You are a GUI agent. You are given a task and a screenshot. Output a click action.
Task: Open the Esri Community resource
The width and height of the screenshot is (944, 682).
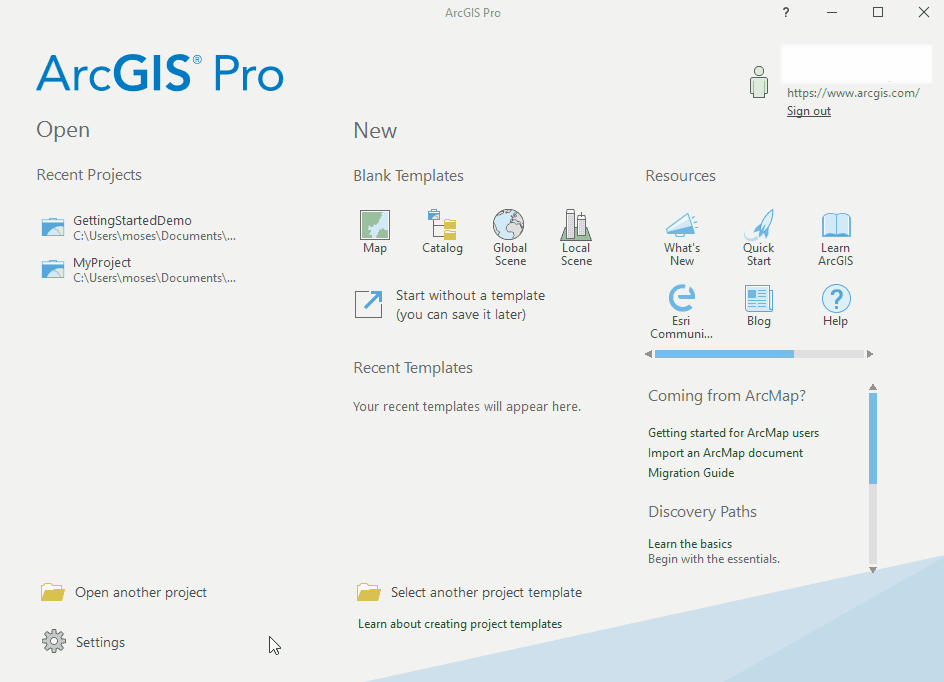(x=682, y=312)
